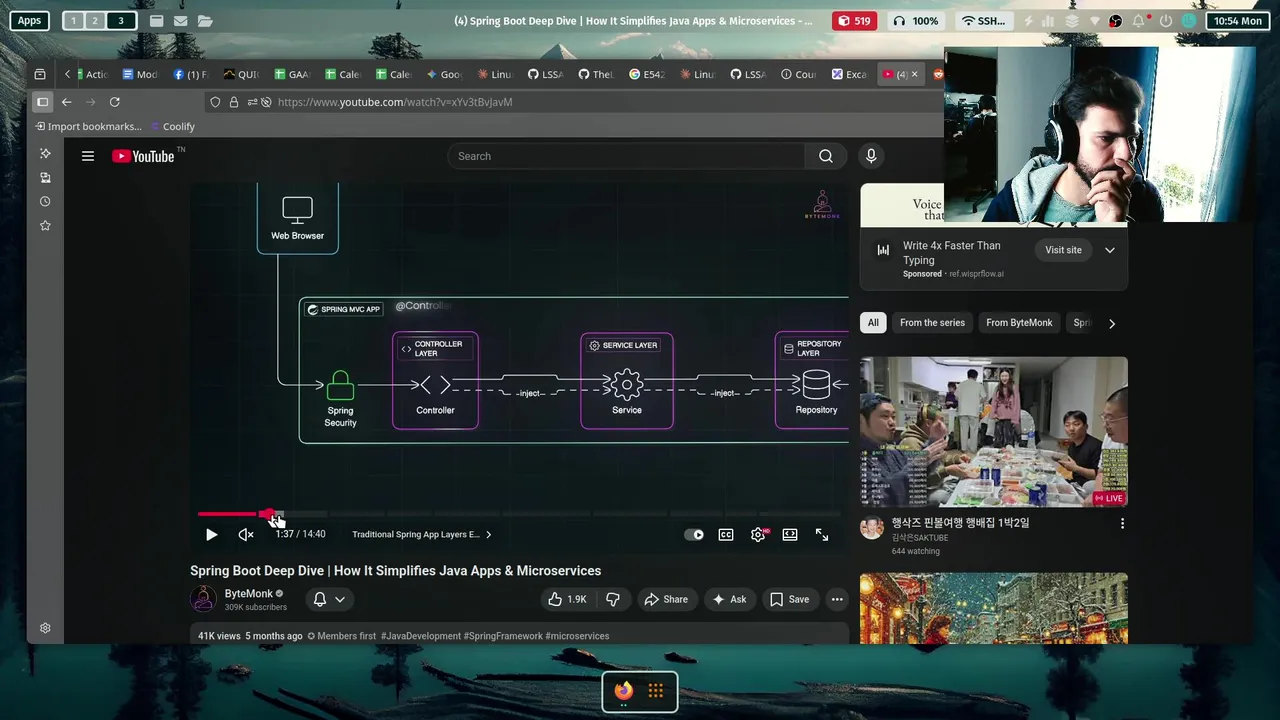Switch to the Facebook (1) tab
The width and height of the screenshot is (1280, 720).
[190, 74]
